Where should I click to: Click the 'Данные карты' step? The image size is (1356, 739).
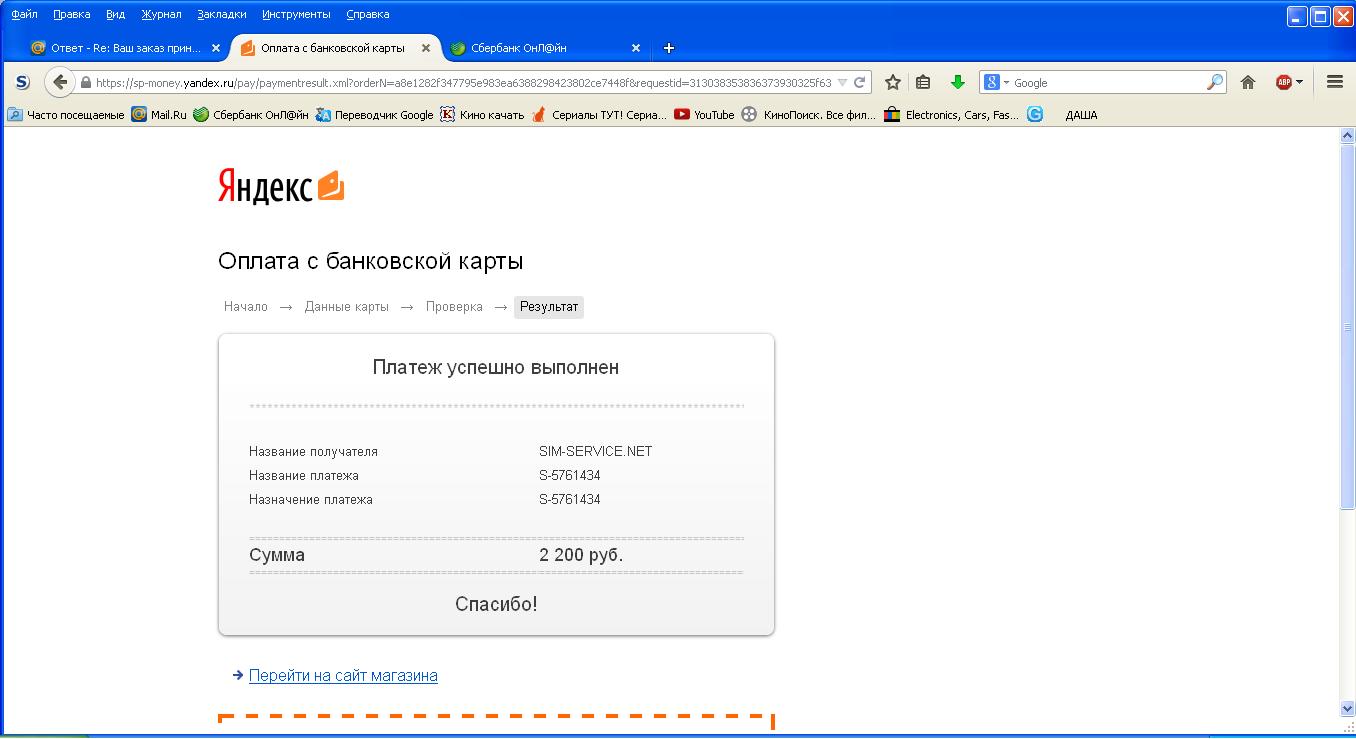coord(347,307)
